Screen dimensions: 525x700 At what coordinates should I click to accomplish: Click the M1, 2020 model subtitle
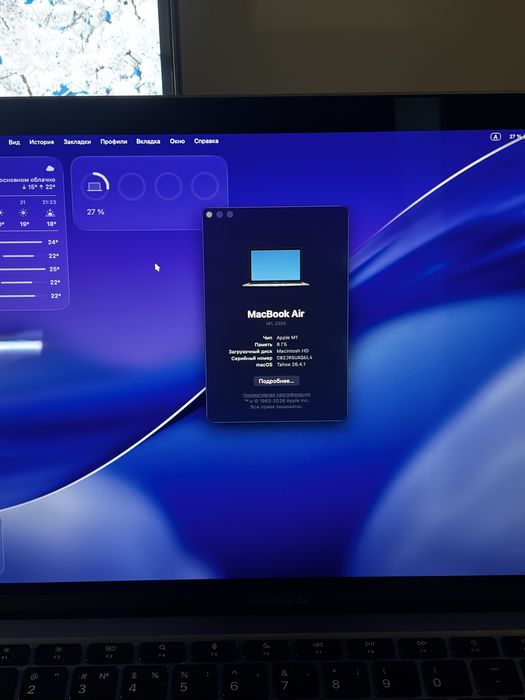pos(276,323)
